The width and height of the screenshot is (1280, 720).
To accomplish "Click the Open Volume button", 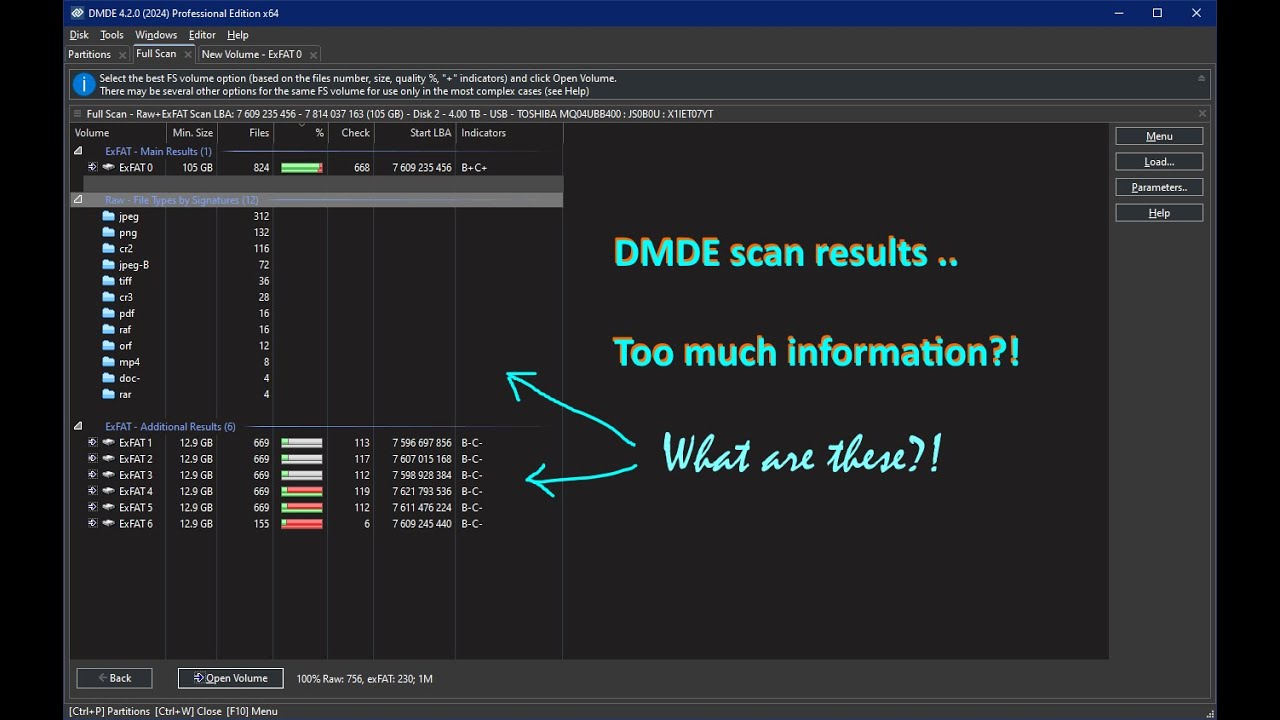I will pyautogui.click(x=230, y=678).
